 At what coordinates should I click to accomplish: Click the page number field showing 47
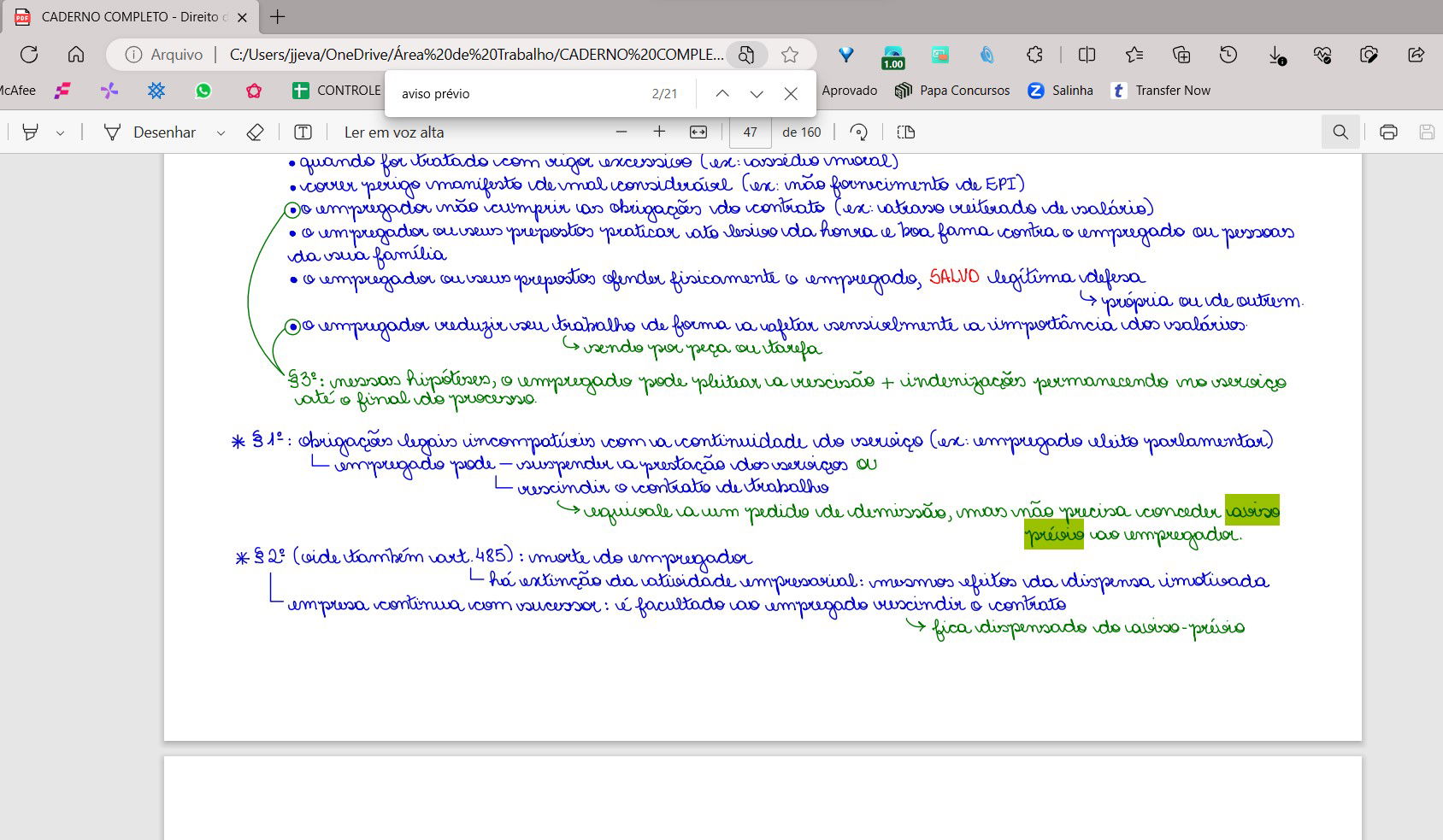[x=750, y=132]
